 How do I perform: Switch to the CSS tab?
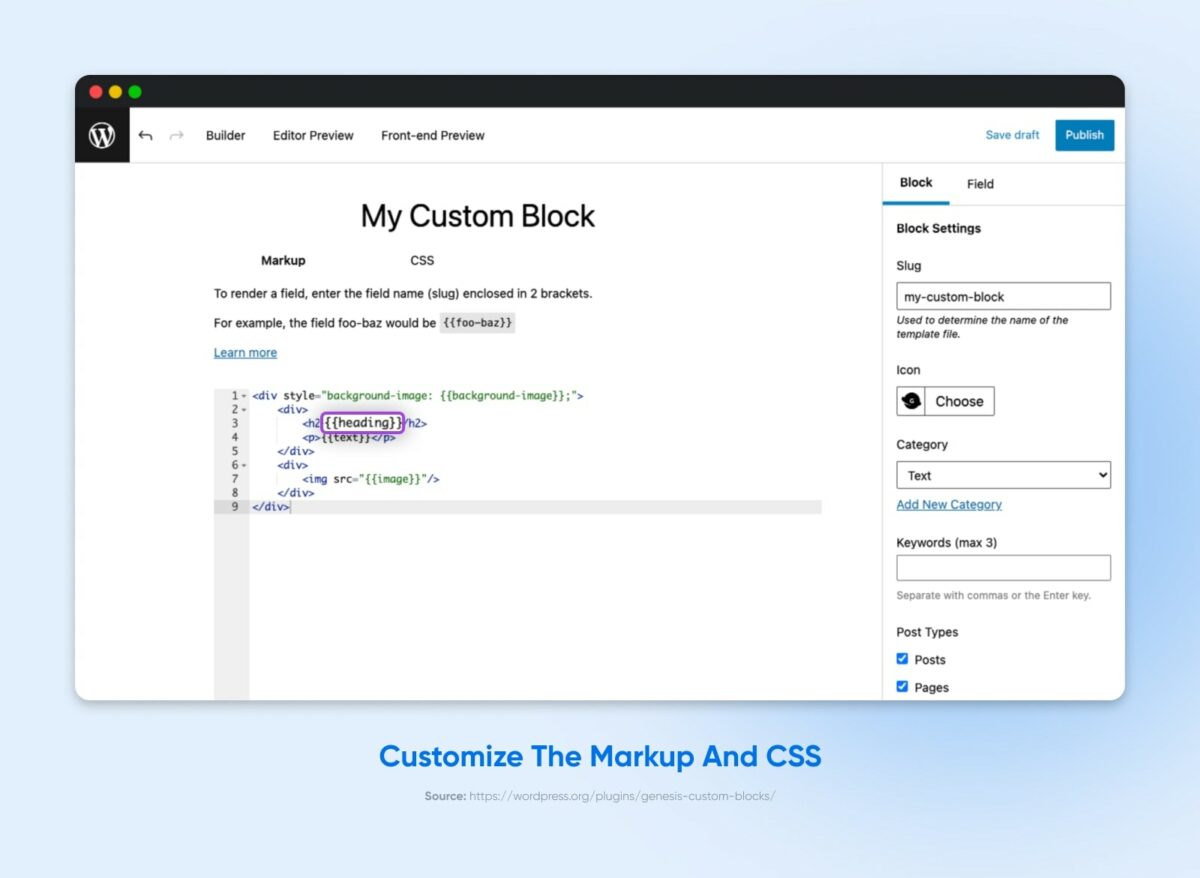(x=421, y=260)
